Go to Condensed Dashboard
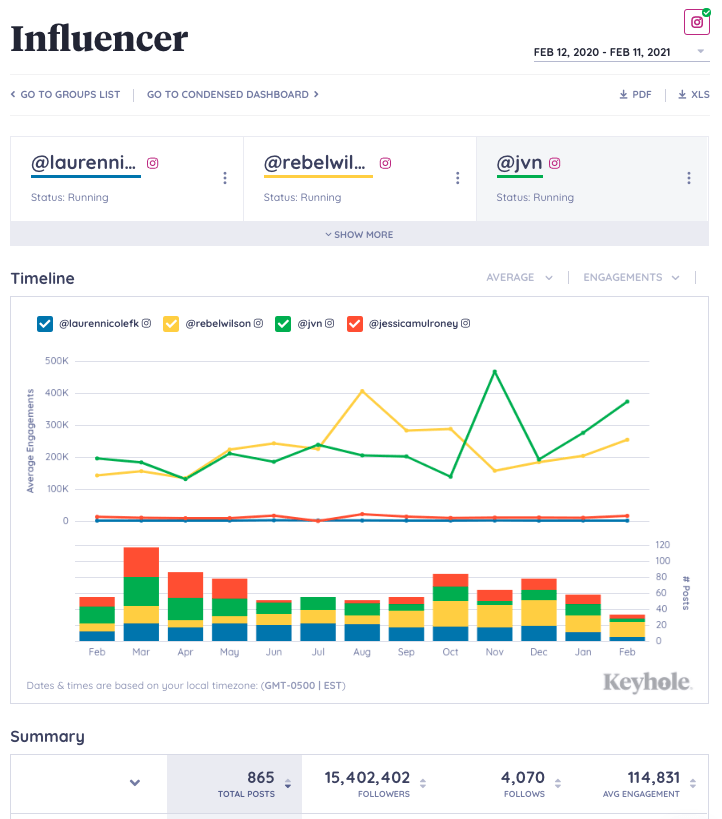Screen dimensions: 722x819 coord(232,95)
